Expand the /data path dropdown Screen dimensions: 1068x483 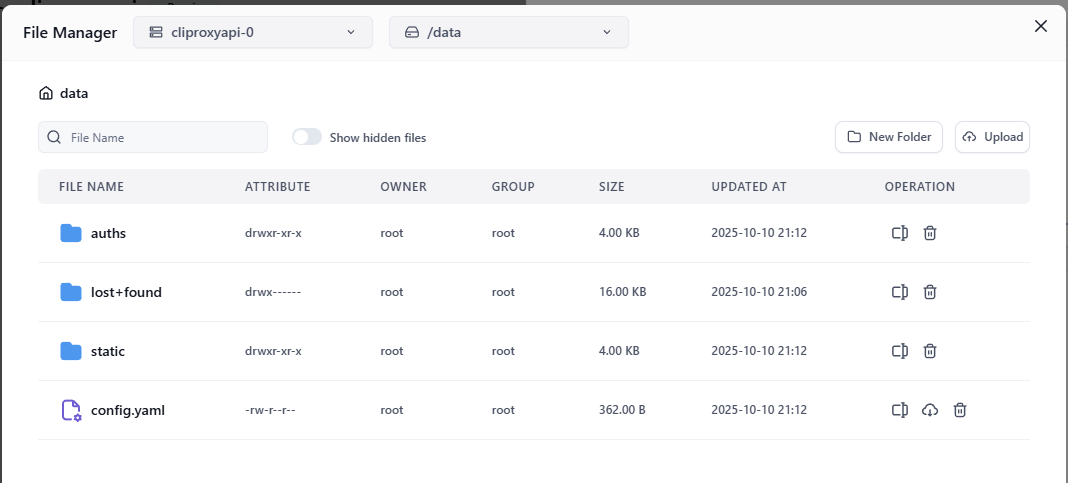point(508,32)
